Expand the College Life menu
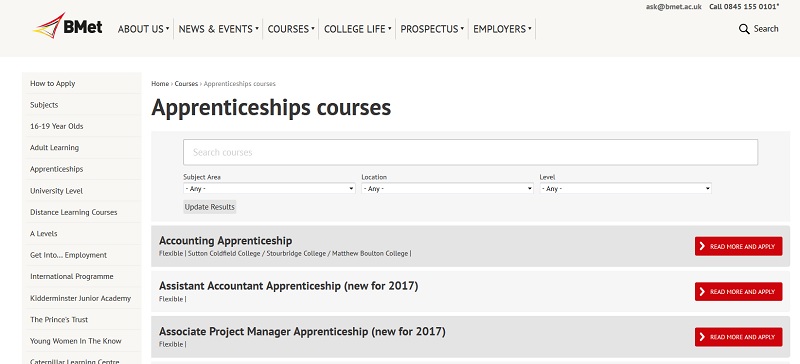The height and width of the screenshot is (364, 800). click(x=358, y=29)
